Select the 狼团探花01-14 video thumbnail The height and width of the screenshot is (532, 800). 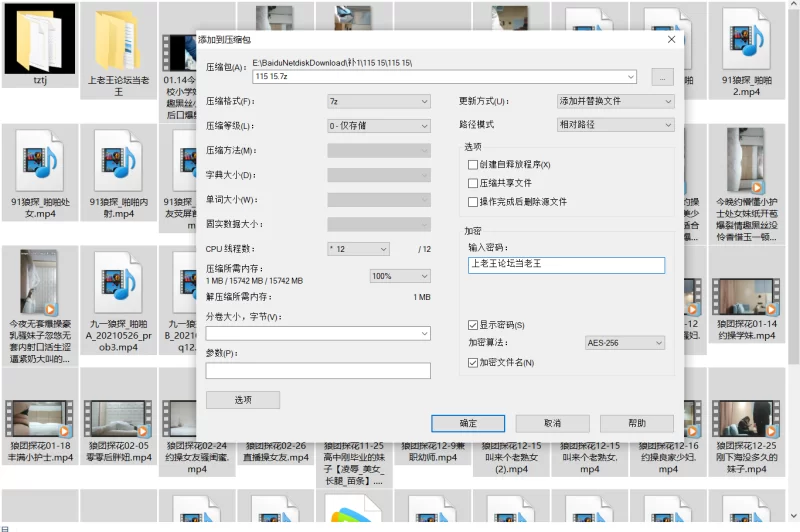(x=746, y=297)
